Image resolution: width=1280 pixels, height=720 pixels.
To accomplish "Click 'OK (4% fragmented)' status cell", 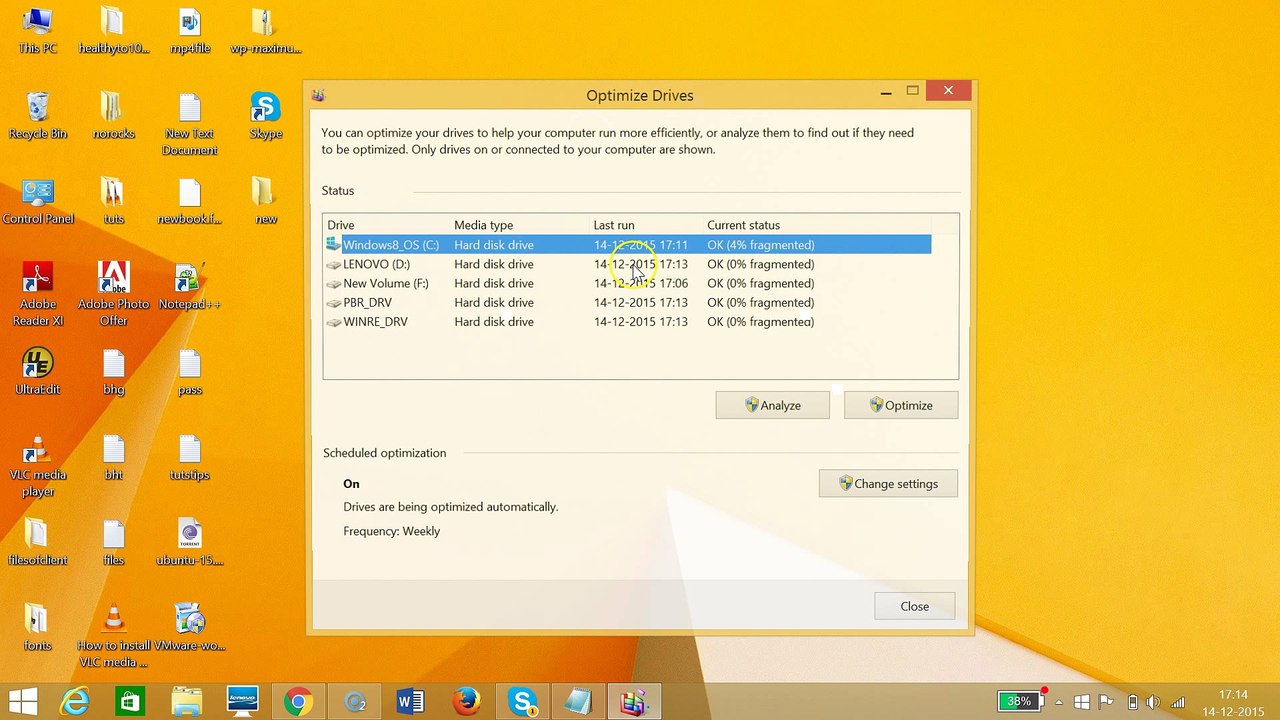I will 760,245.
